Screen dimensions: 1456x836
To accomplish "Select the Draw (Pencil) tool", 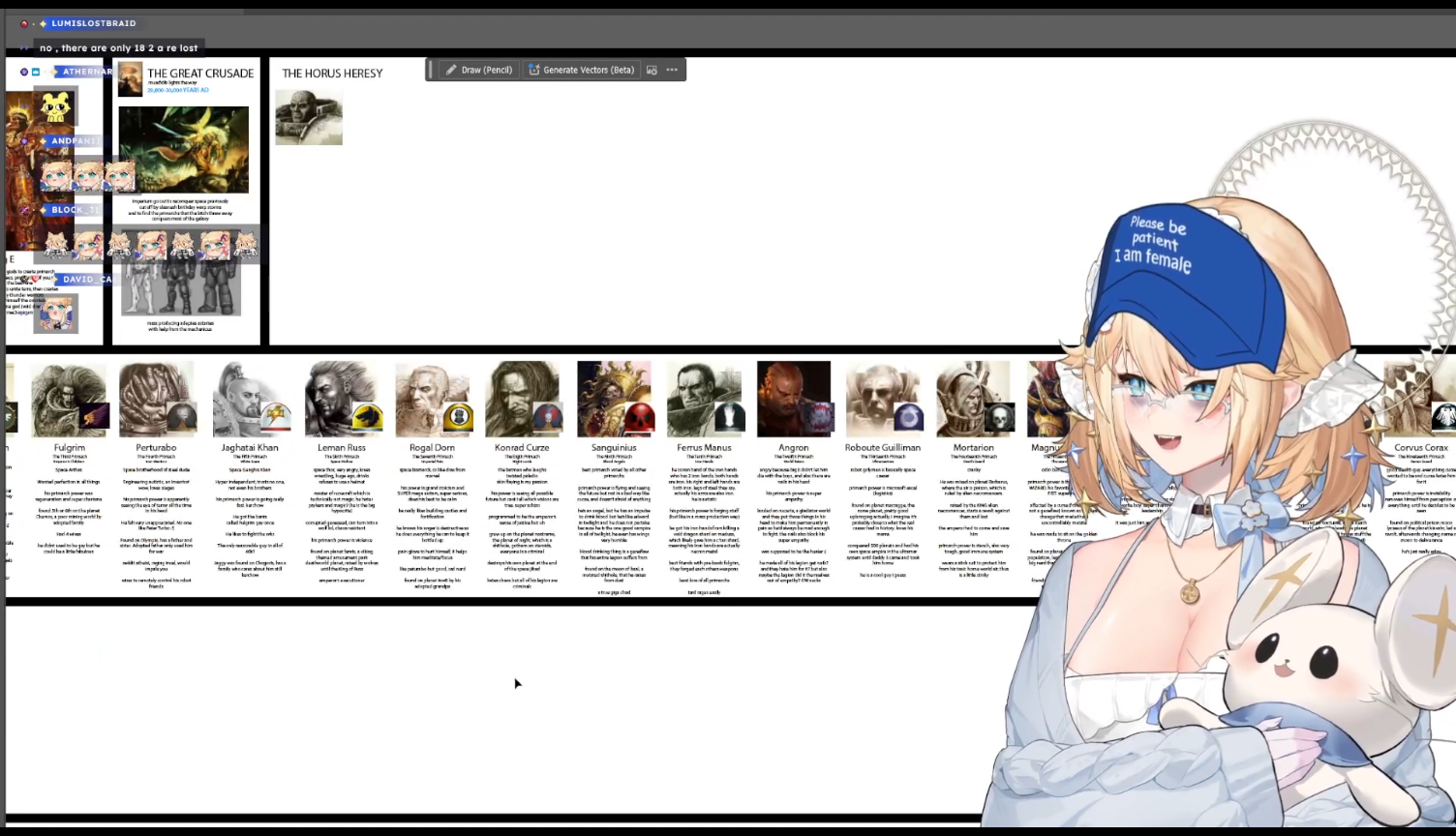I will click(x=478, y=70).
